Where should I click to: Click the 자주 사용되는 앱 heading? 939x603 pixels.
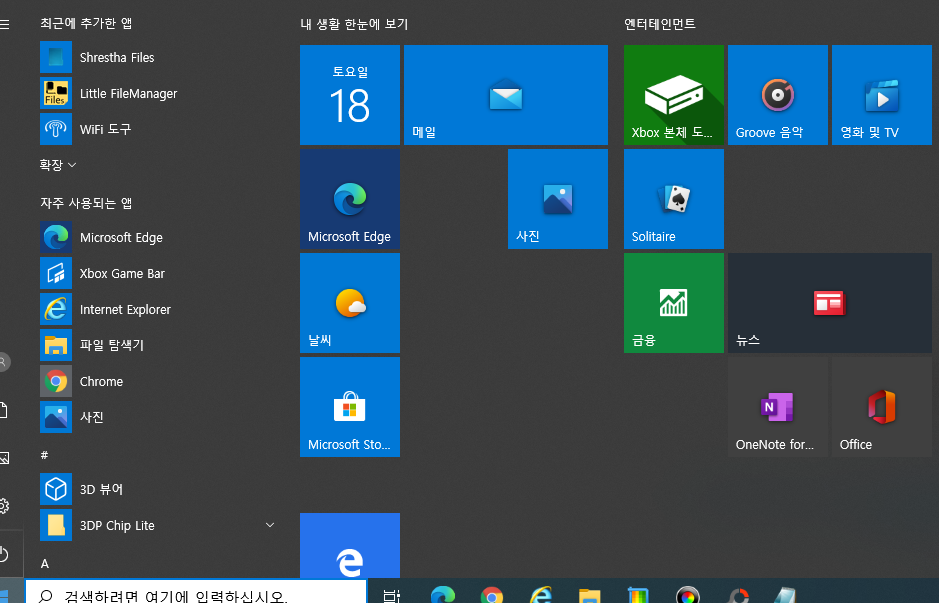click(x=86, y=203)
